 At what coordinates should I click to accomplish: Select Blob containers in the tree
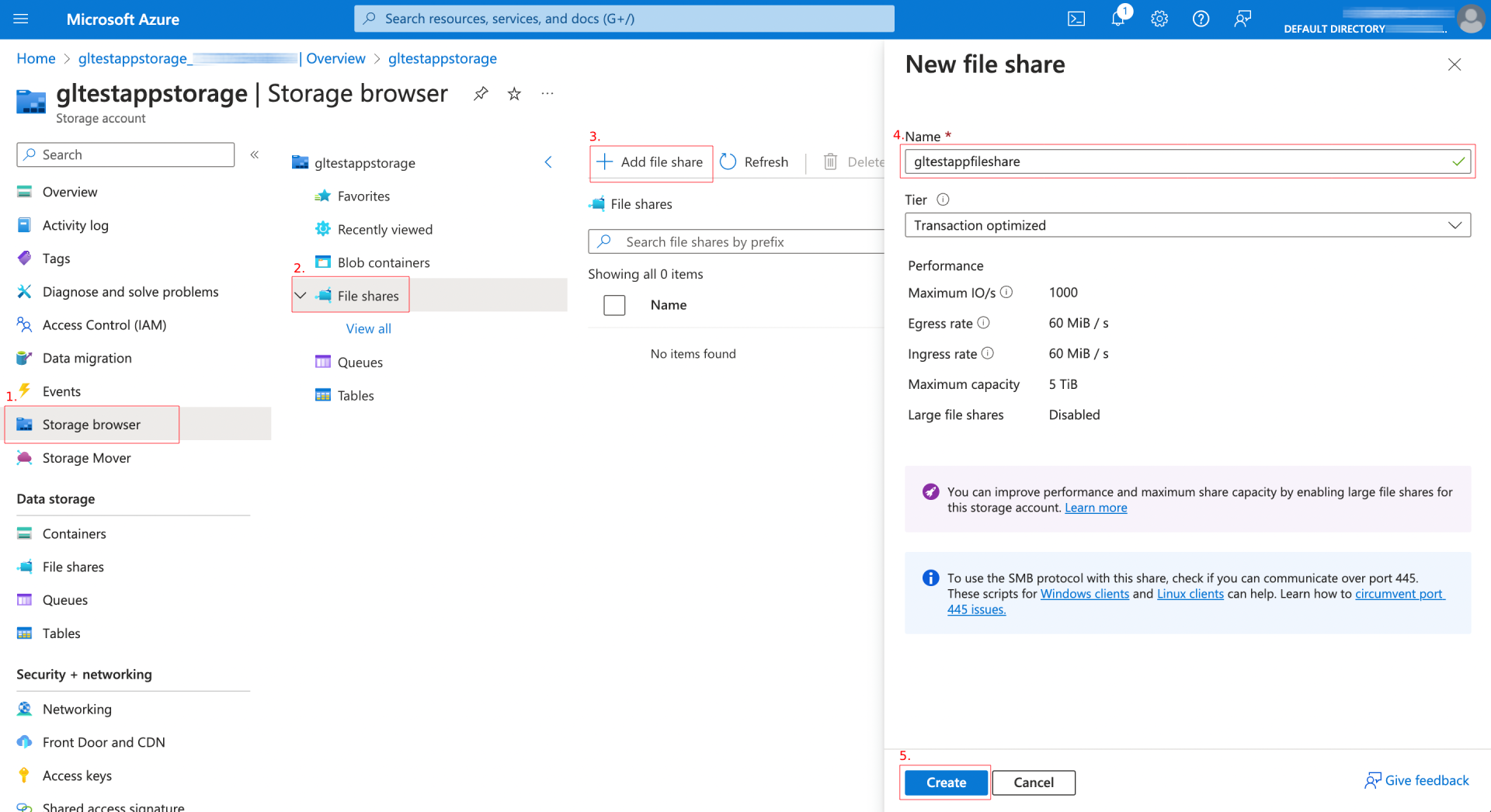click(x=384, y=263)
